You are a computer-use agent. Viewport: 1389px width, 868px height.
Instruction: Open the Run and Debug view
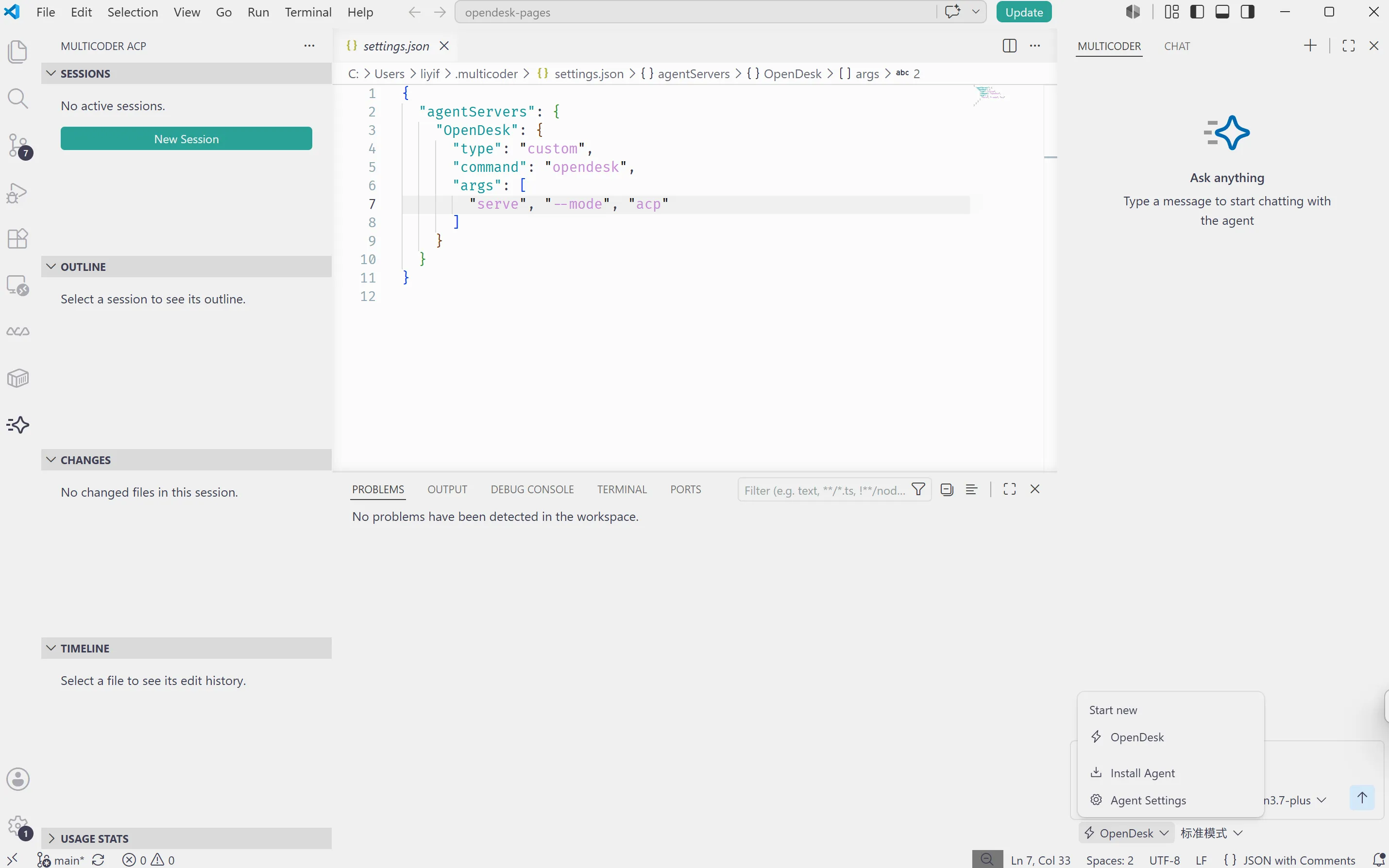pos(18,193)
